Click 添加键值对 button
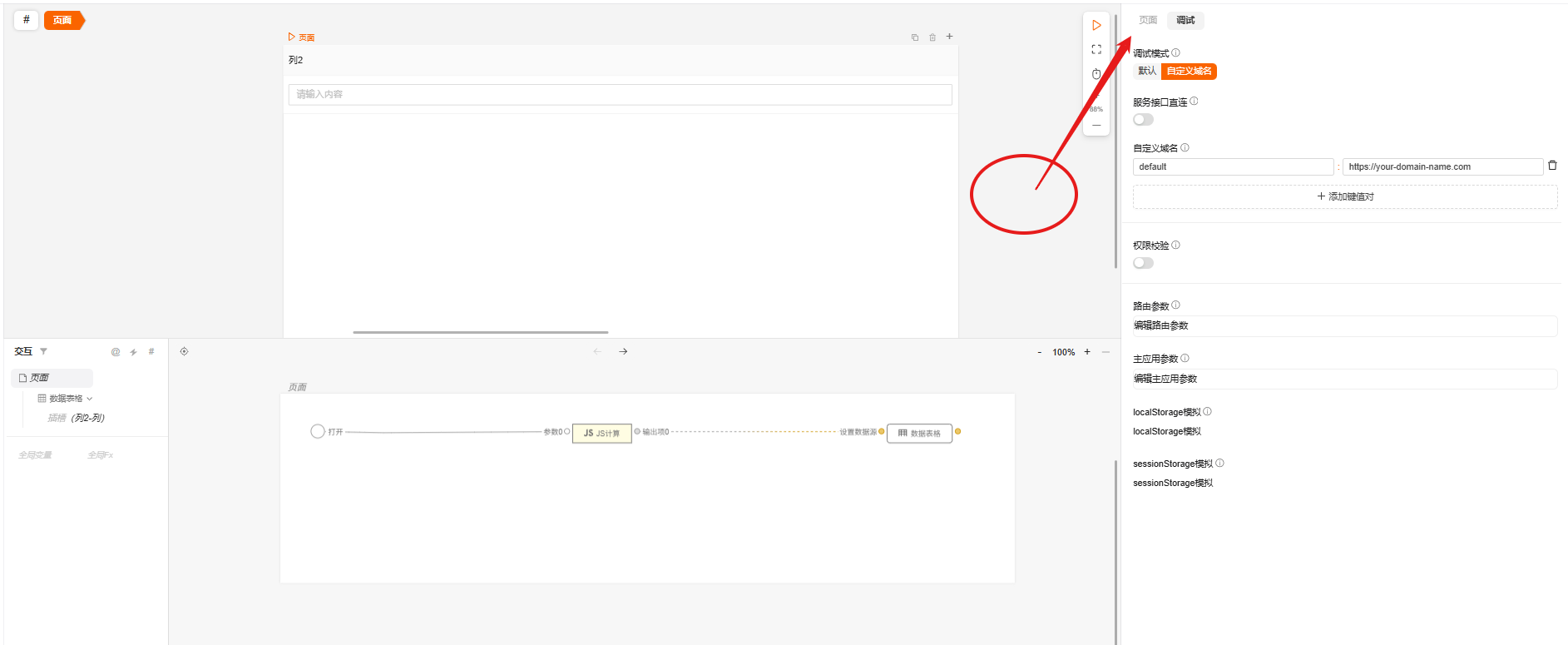Screen dimensions: 1568x645 [x=1345, y=197]
